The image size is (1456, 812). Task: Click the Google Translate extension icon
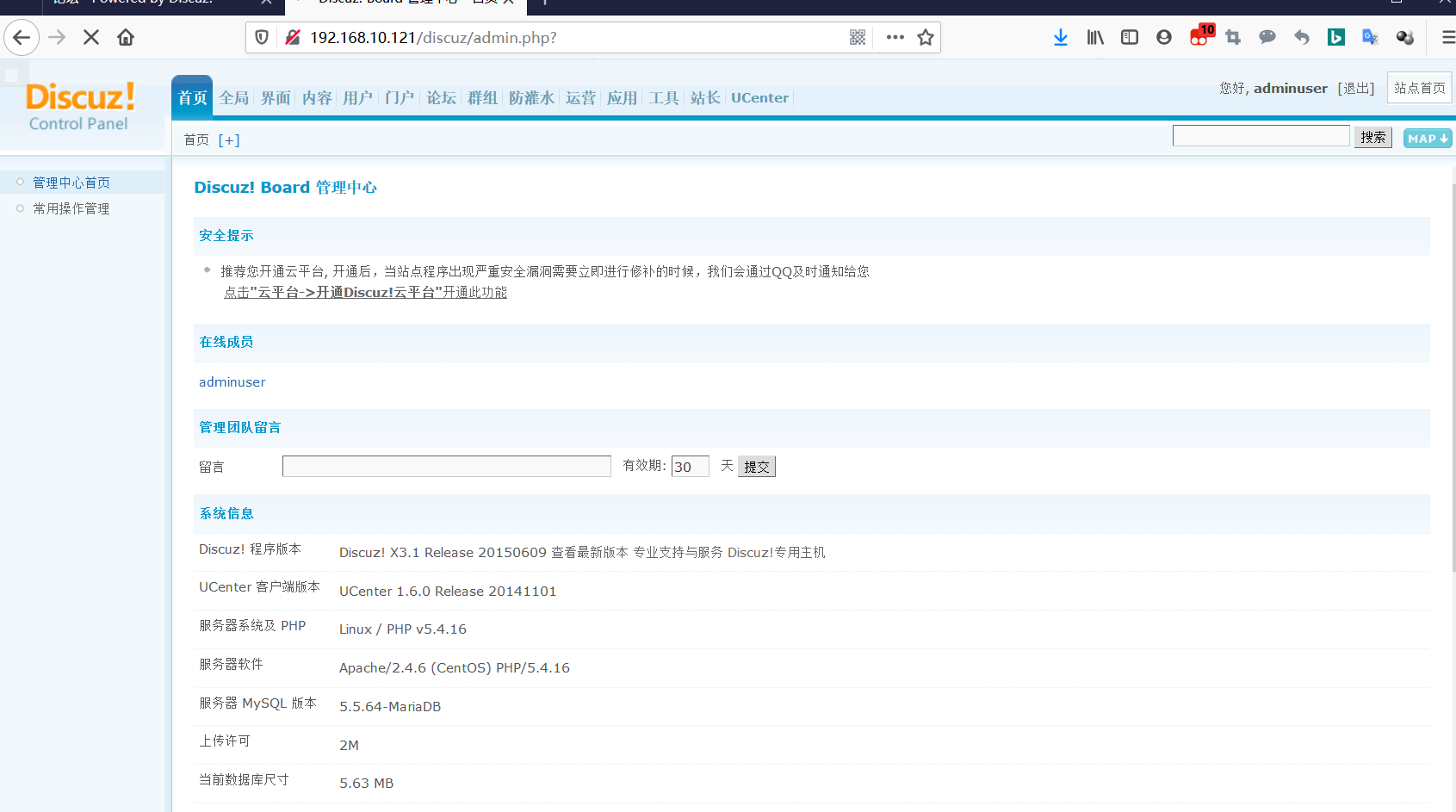point(1371,38)
